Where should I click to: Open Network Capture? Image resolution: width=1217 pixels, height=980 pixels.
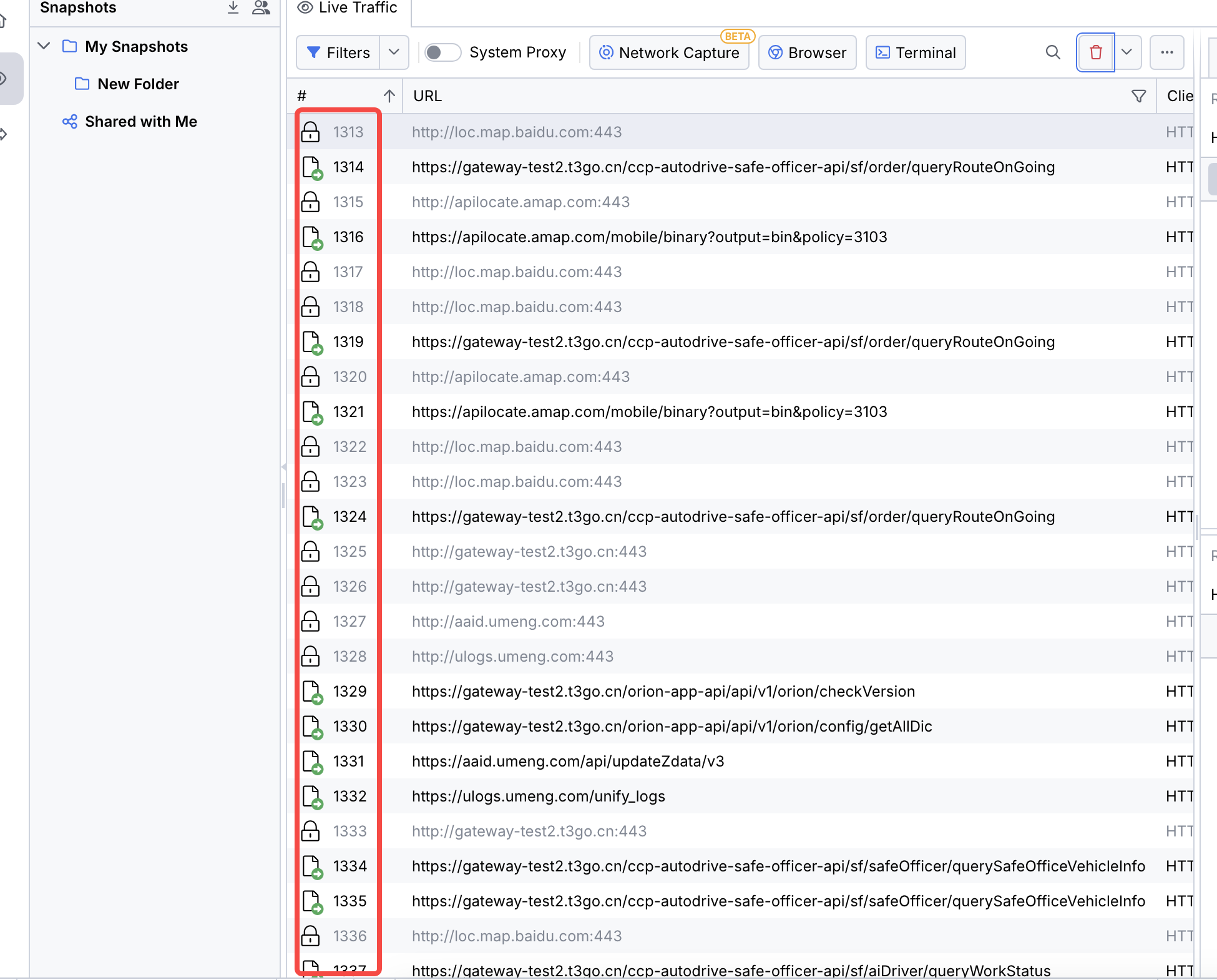[669, 52]
